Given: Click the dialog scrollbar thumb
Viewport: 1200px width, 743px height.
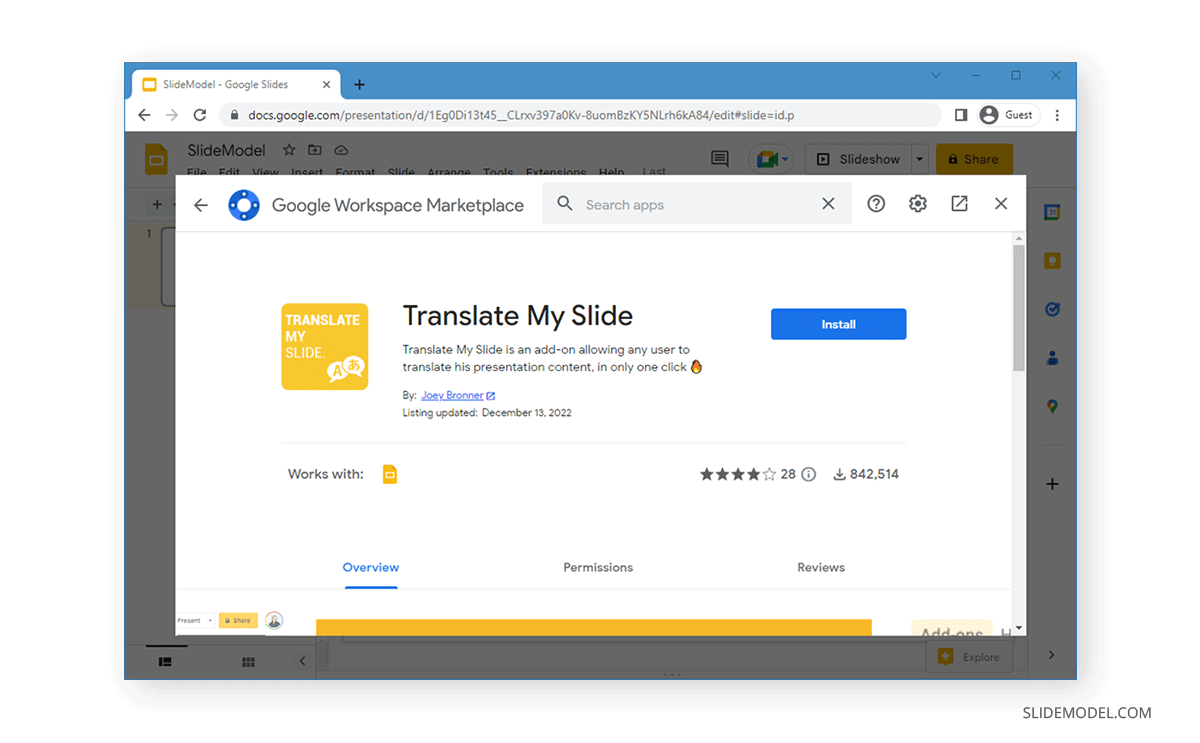Looking at the screenshot, I should pyautogui.click(x=1019, y=308).
